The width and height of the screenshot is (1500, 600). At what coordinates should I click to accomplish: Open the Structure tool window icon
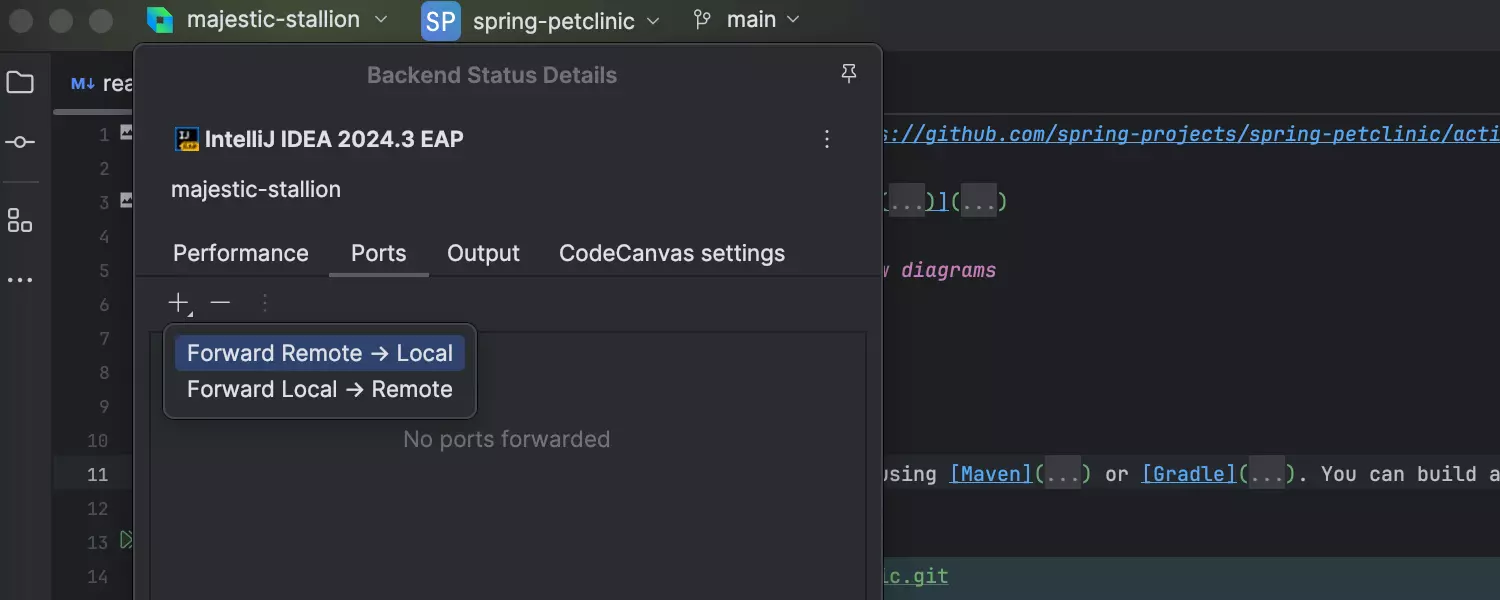coord(20,221)
